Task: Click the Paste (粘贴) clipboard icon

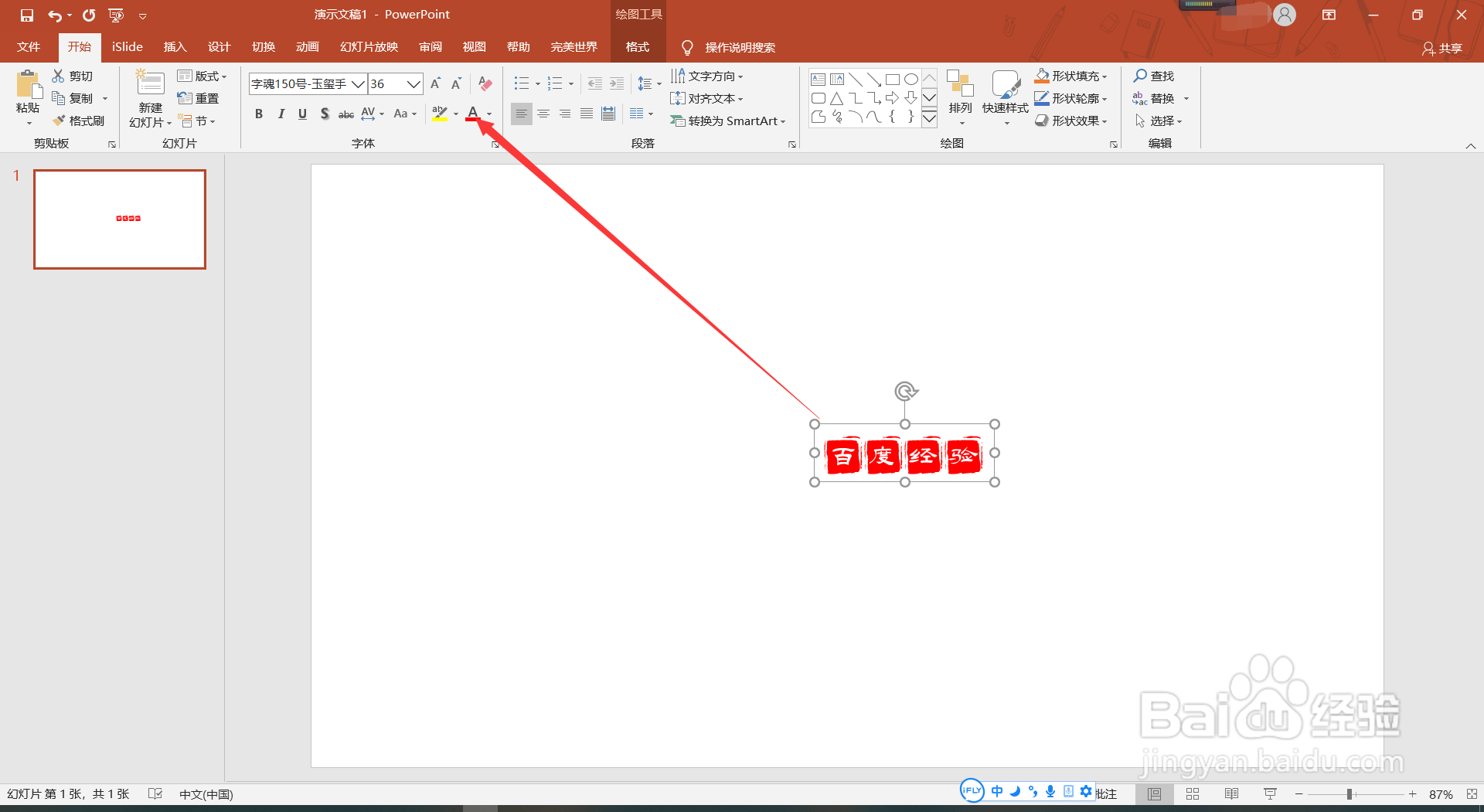Action: tap(29, 85)
